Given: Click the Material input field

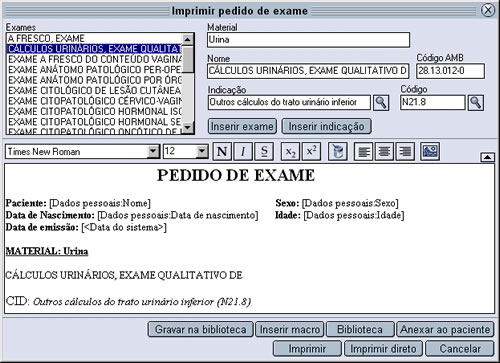Looking at the screenshot, I should (308, 40).
